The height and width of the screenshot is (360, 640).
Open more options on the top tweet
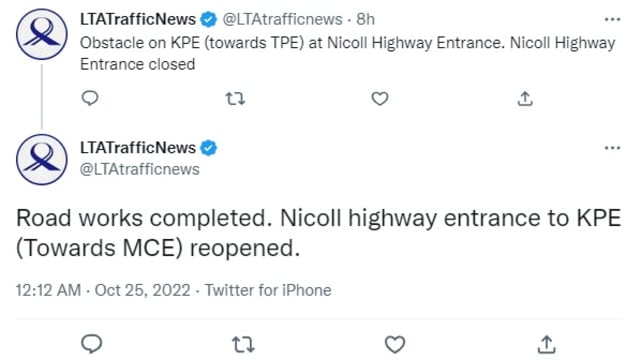(x=612, y=19)
